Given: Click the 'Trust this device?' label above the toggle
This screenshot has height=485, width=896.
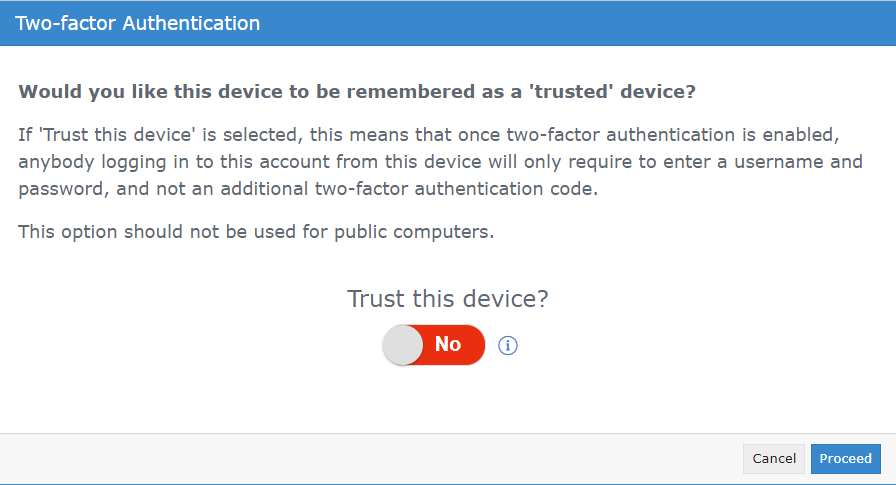Looking at the screenshot, I should pyautogui.click(x=448, y=299).
